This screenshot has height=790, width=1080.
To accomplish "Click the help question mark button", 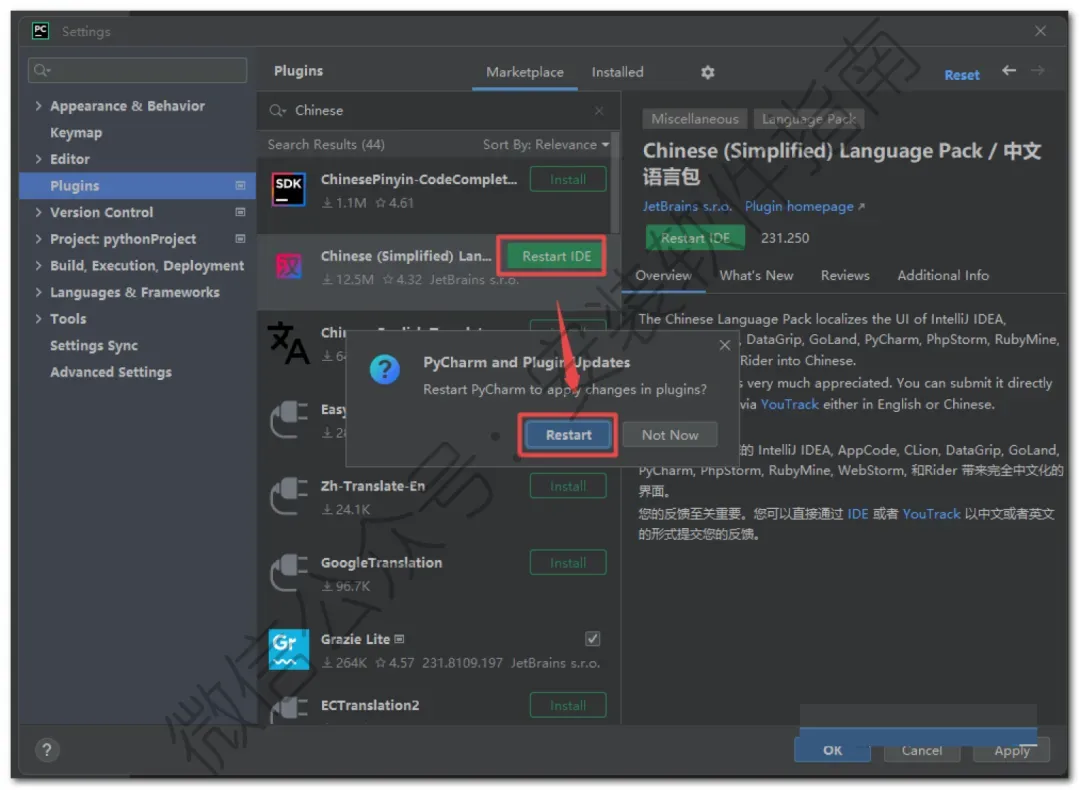I will tap(47, 749).
